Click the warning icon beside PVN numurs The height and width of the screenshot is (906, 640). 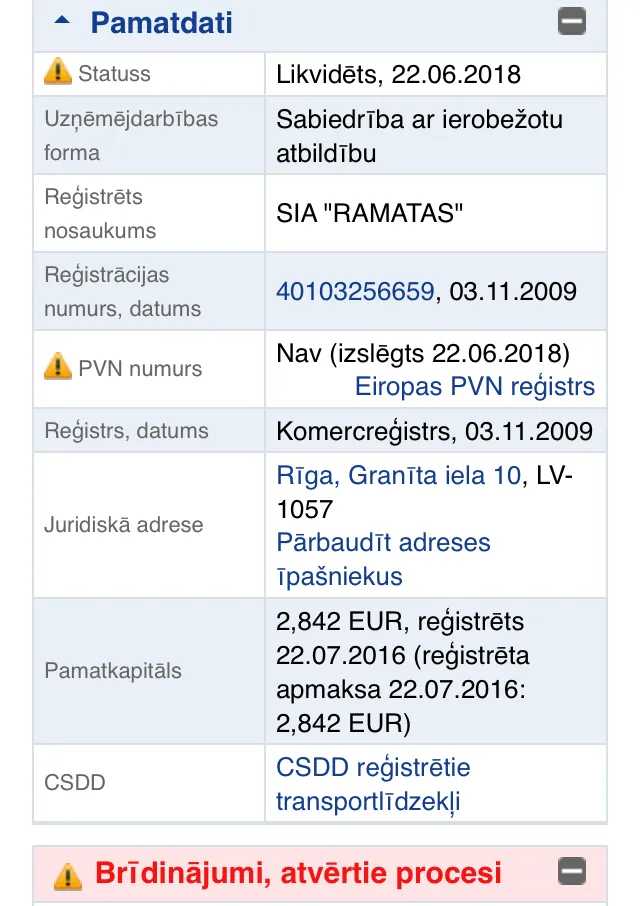pos(58,366)
